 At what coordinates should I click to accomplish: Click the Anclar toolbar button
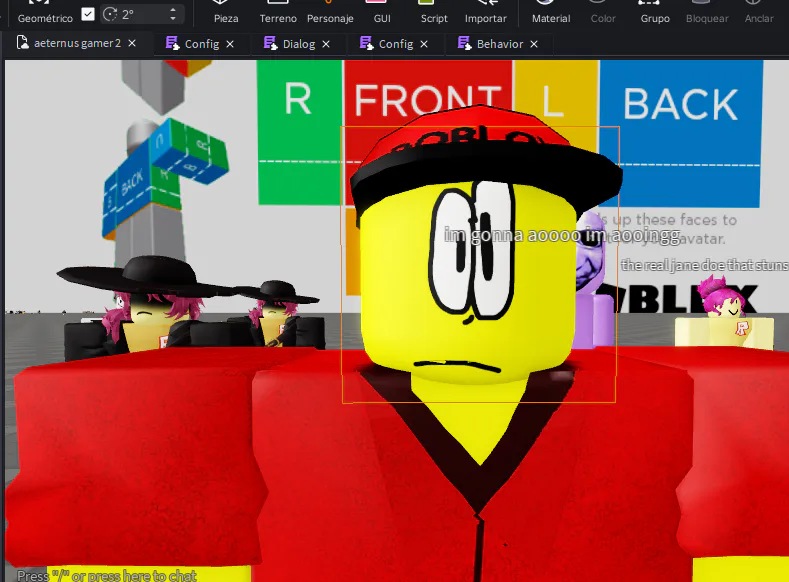pos(759,12)
